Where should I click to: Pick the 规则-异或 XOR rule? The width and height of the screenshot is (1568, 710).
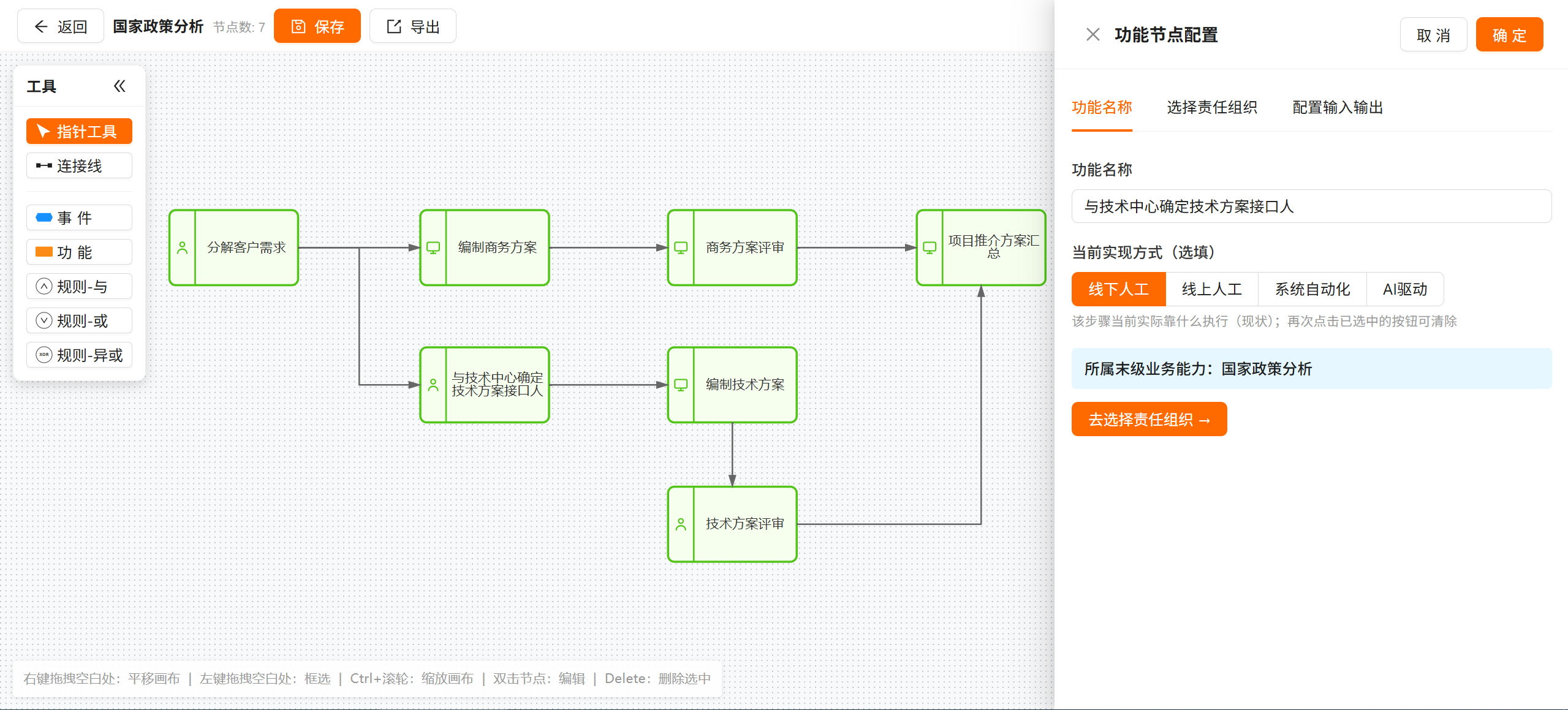[x=79, y=355]
